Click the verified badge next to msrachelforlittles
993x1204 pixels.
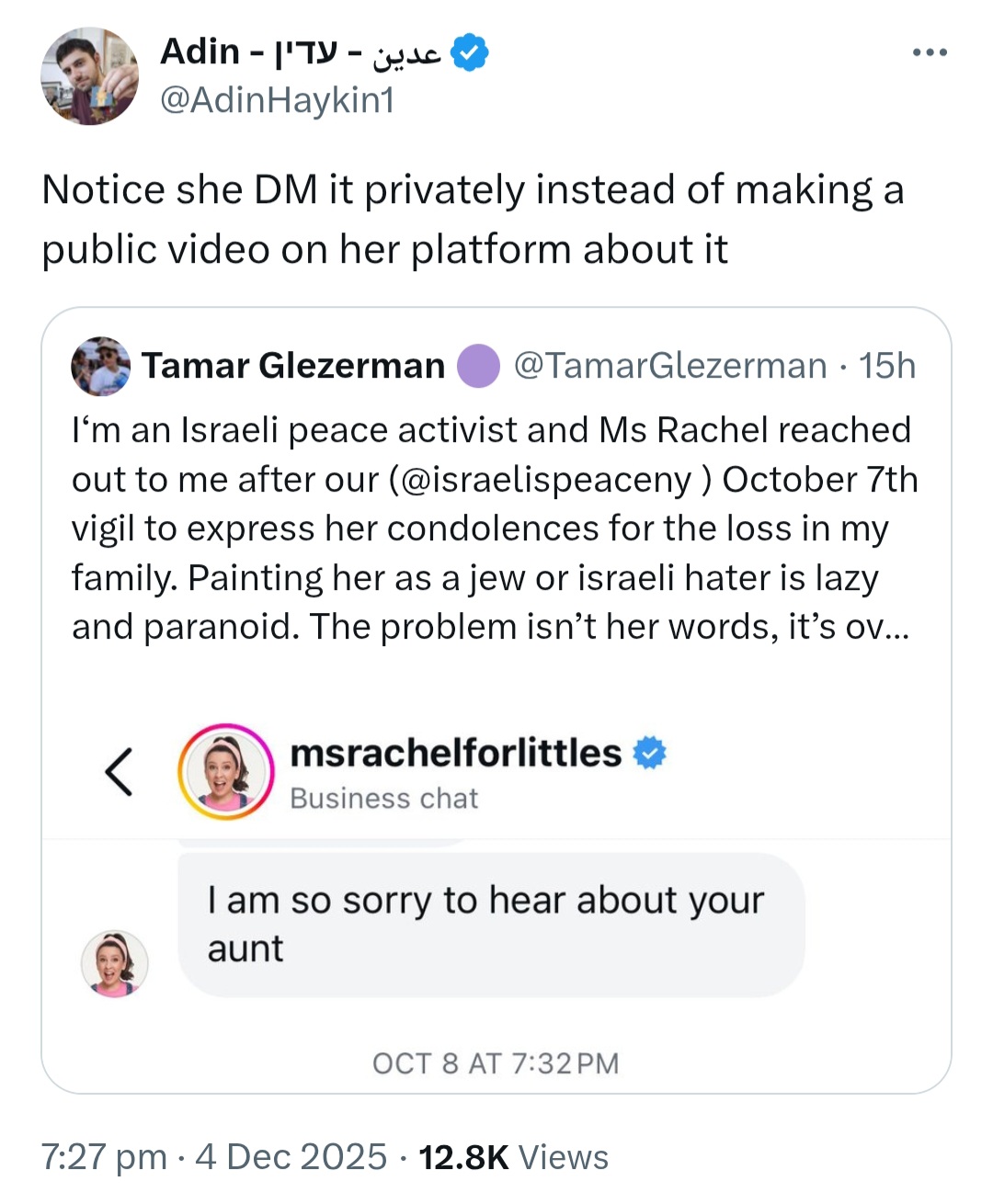point(650,753)
